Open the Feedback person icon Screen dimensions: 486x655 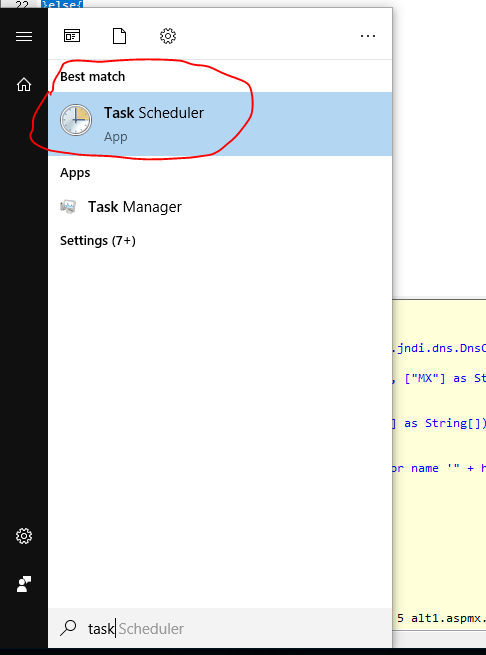click(x=24, y=584)
